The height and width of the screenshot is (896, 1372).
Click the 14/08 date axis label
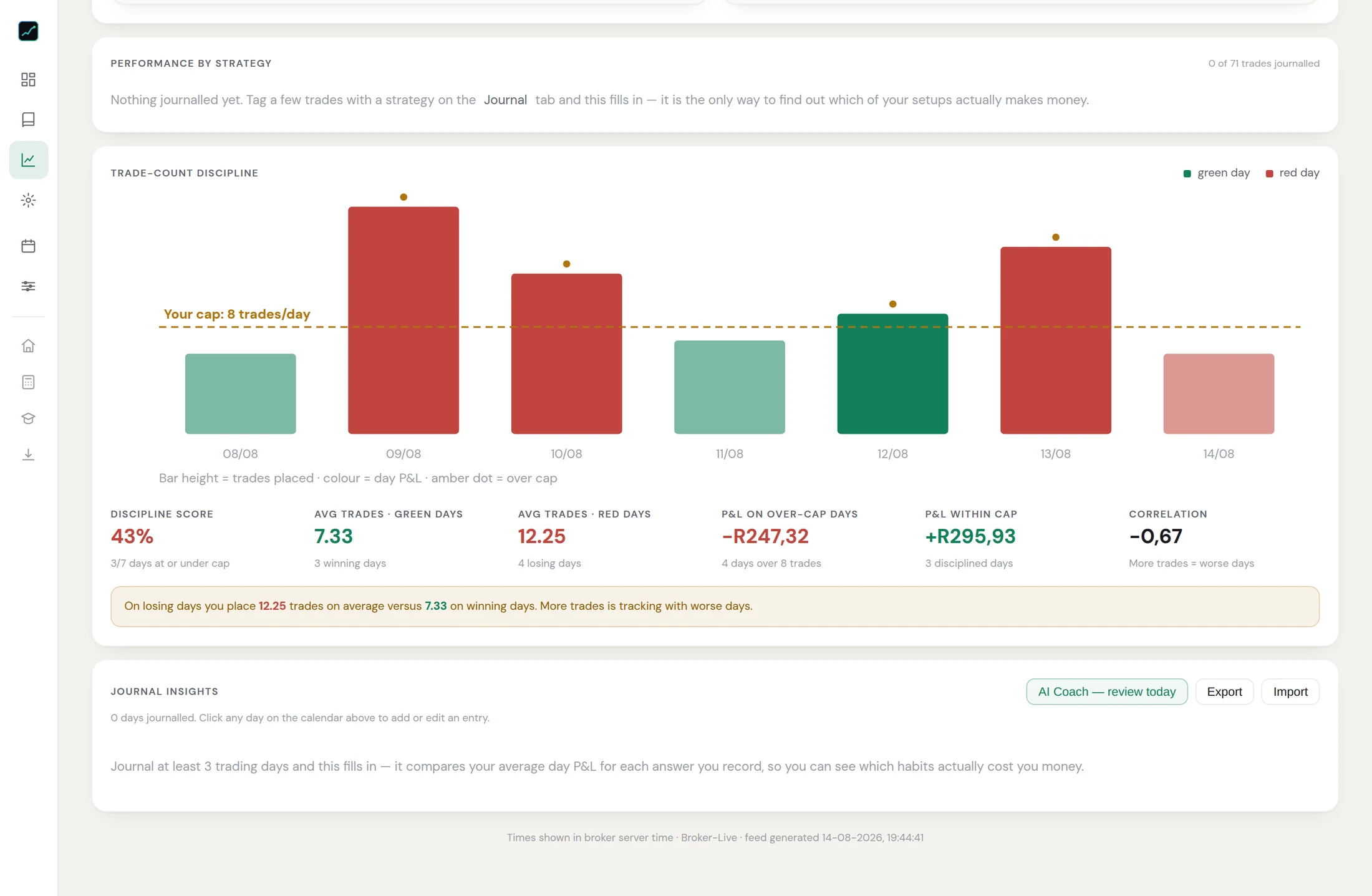pos(1219,454)
